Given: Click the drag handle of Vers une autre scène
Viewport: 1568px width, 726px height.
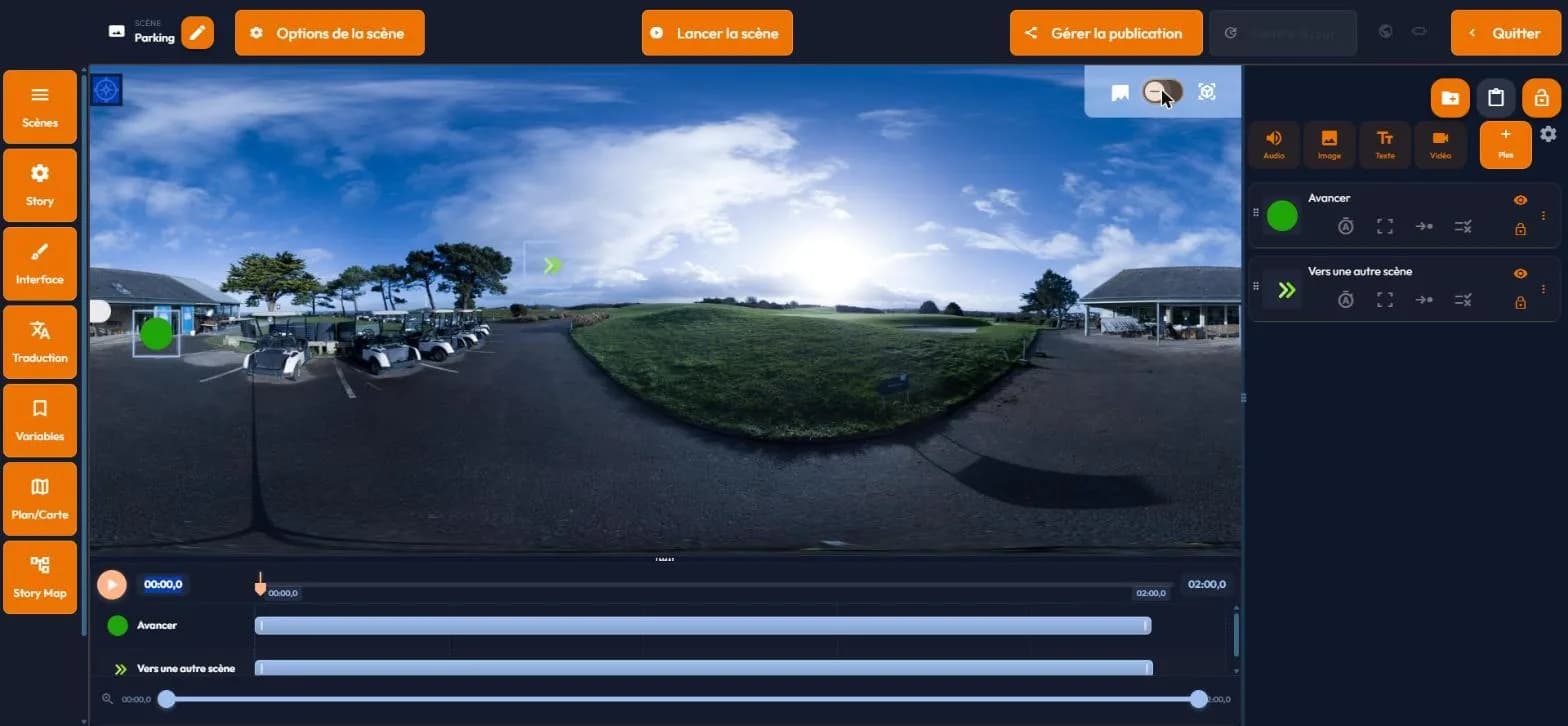Looking at the screenshot, I should (1256, 286).
